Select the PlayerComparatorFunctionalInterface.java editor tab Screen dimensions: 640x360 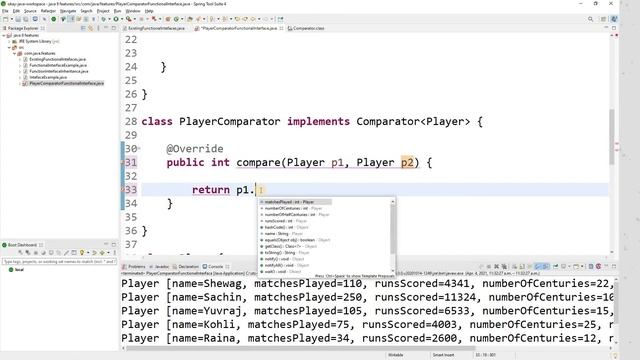click(x=238, y=28)
